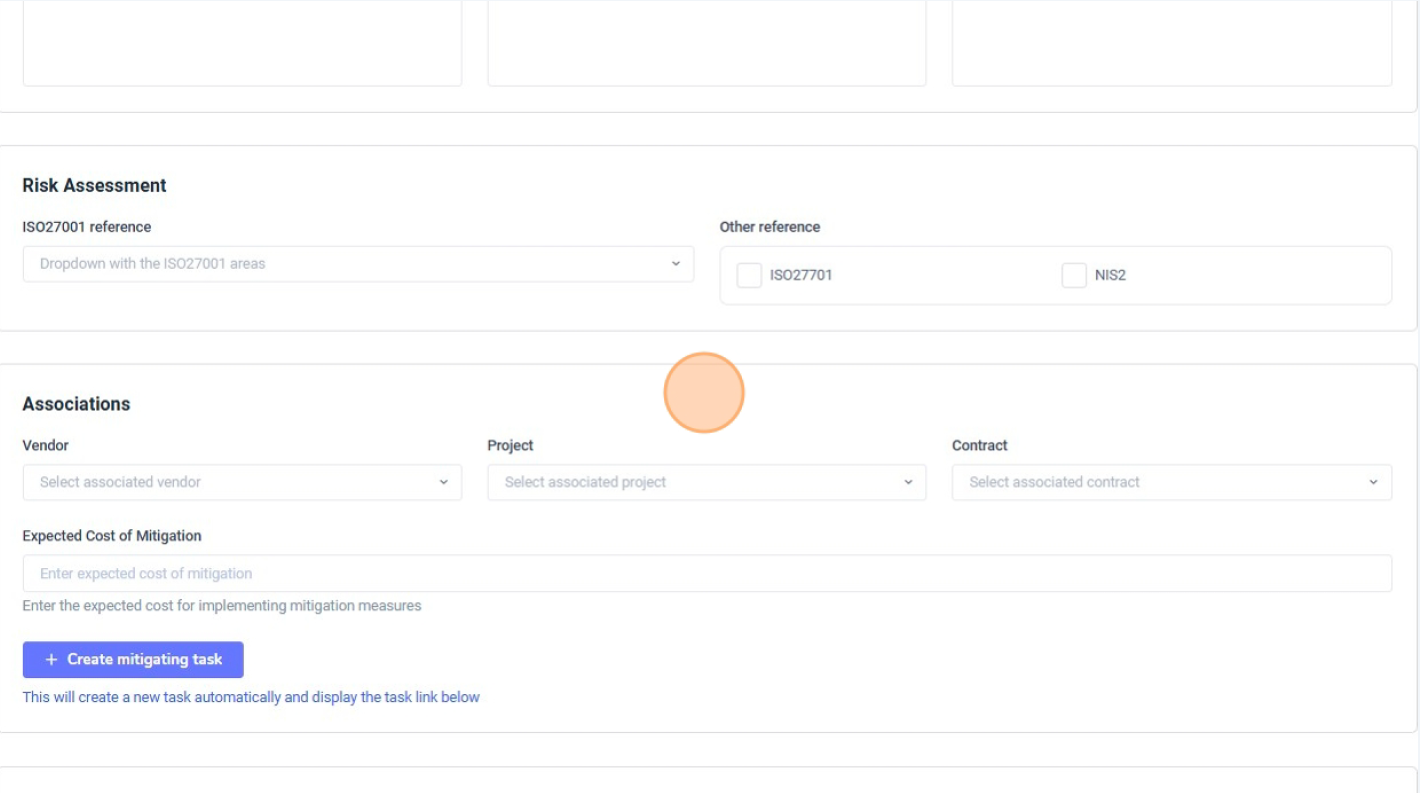Click the plus icon on Create mitigating task

52,660
